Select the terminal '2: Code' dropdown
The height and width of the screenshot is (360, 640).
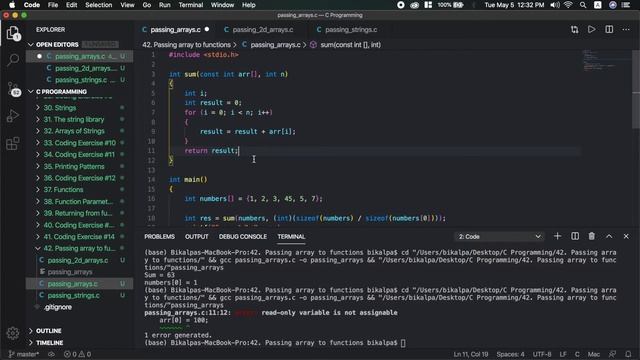(x=499, y=236)
